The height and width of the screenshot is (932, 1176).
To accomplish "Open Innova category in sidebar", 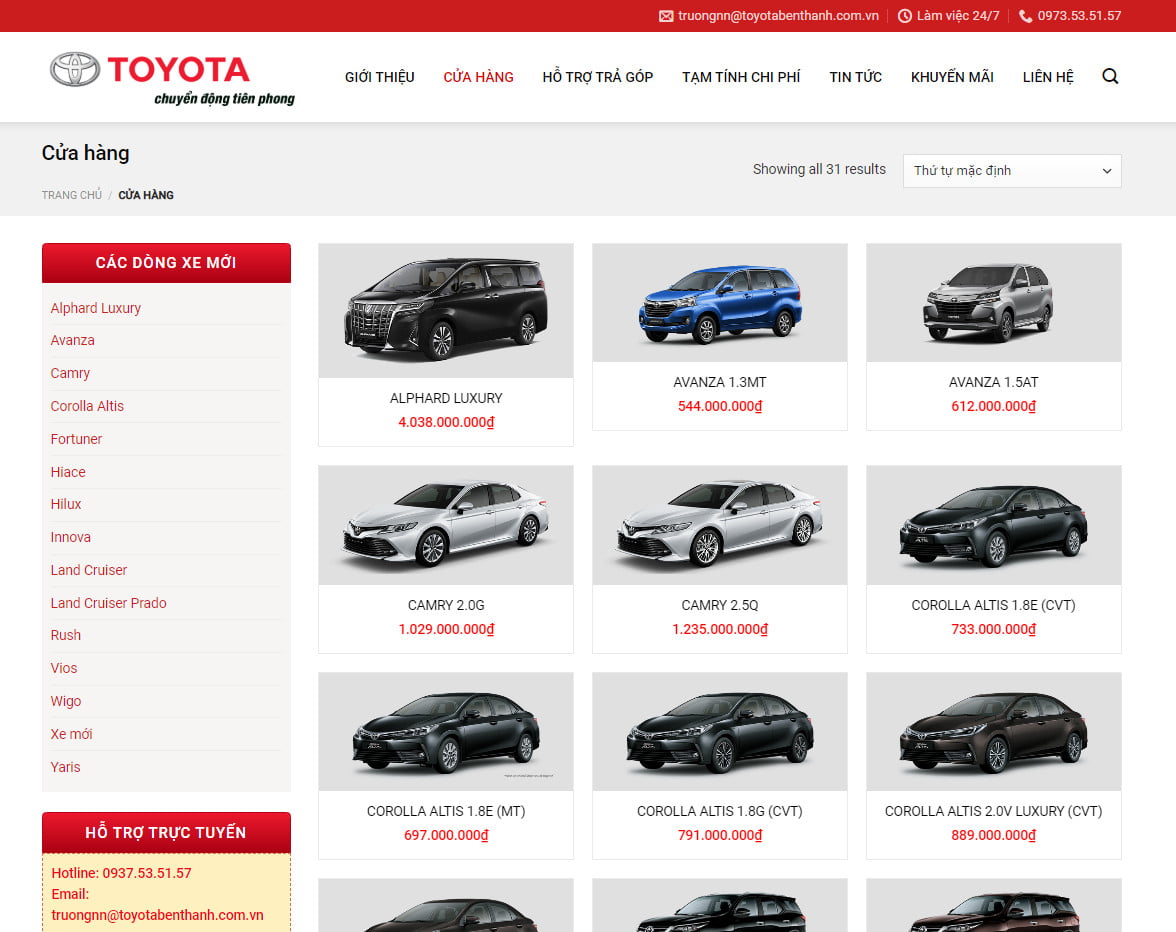I will 70,538.
